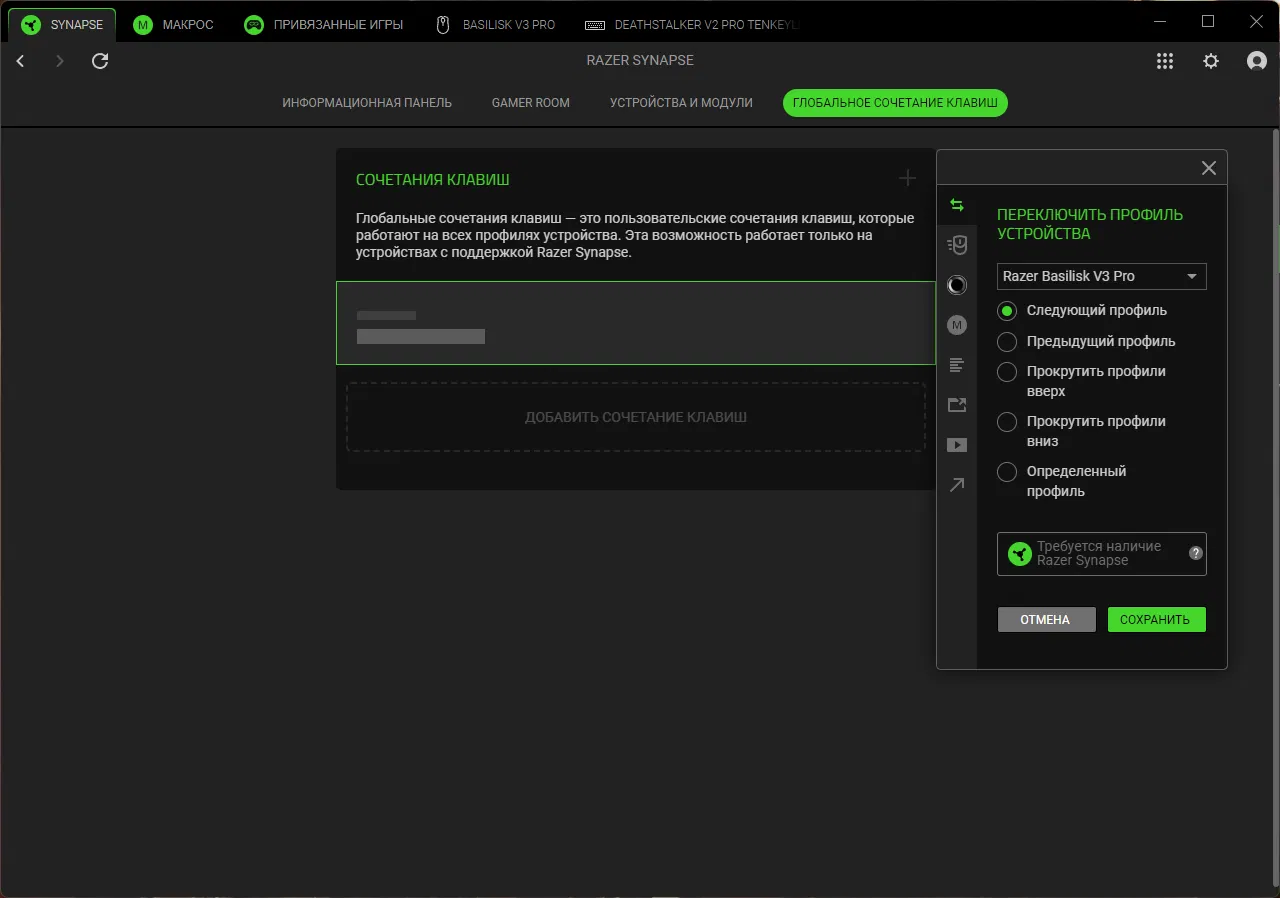Click the Razer Synapse window title
Viewport: 1280px width, 898px height.
(640, 61)
